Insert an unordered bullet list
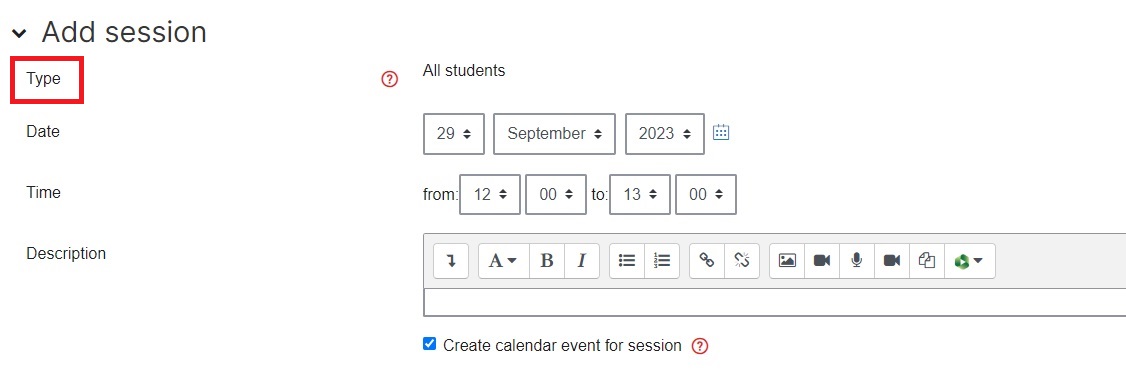1126x372 pixels. click(x=627, y=261)
